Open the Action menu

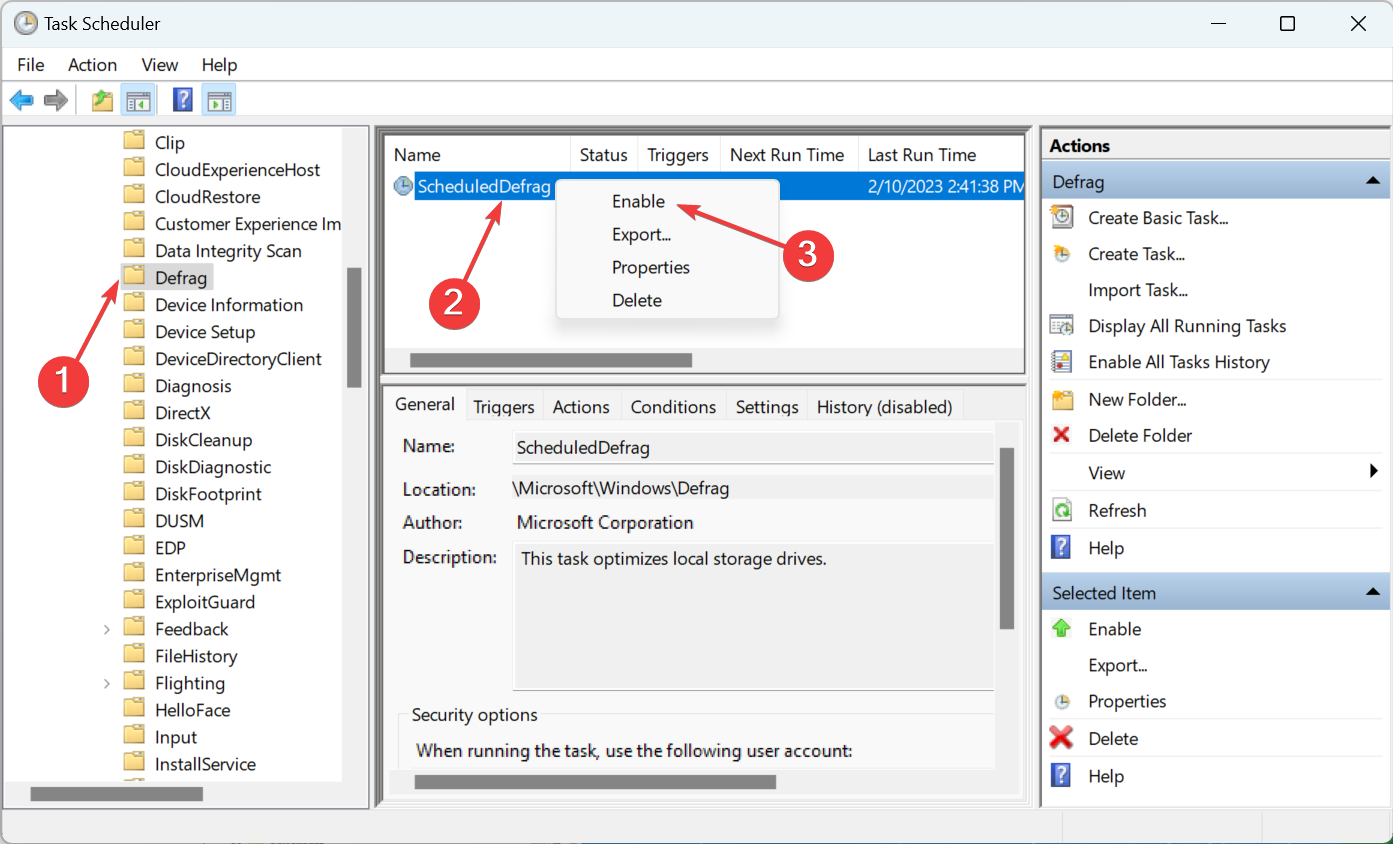click(x=92, y=64)
